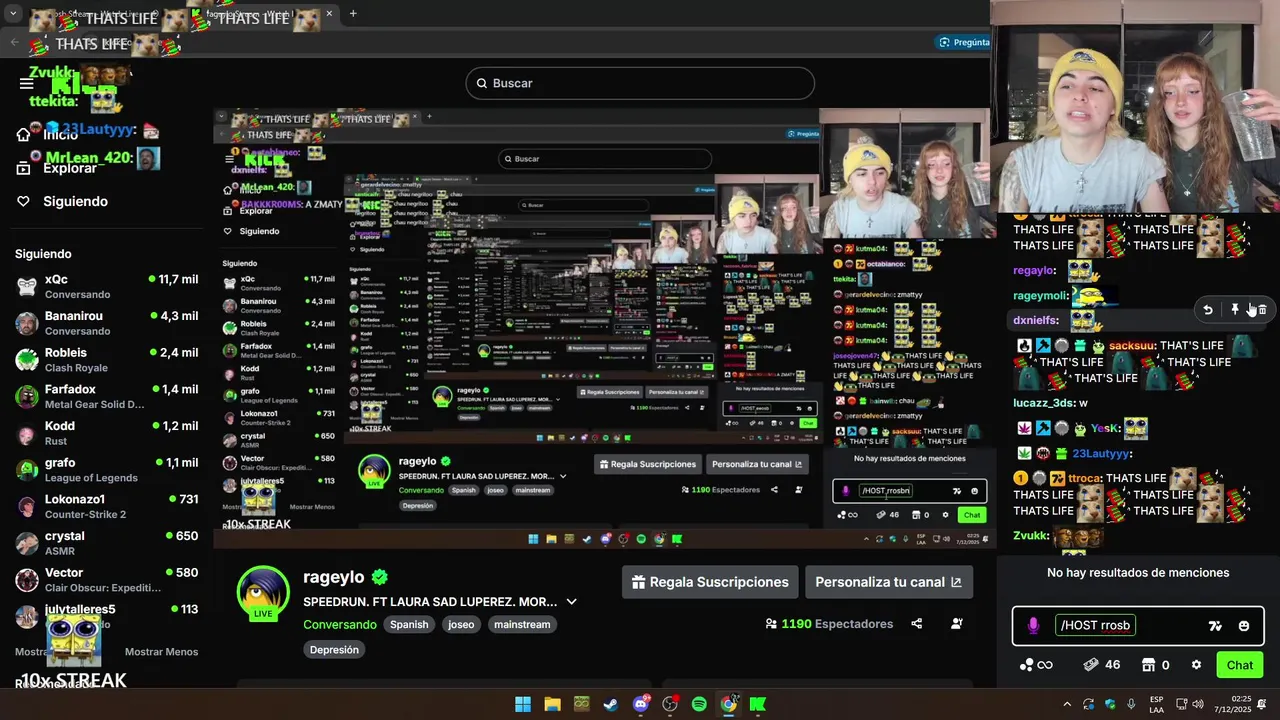Click regaylo username in chat
Viewport: 1280px width, 720px height.
[x=1034, y=270]
